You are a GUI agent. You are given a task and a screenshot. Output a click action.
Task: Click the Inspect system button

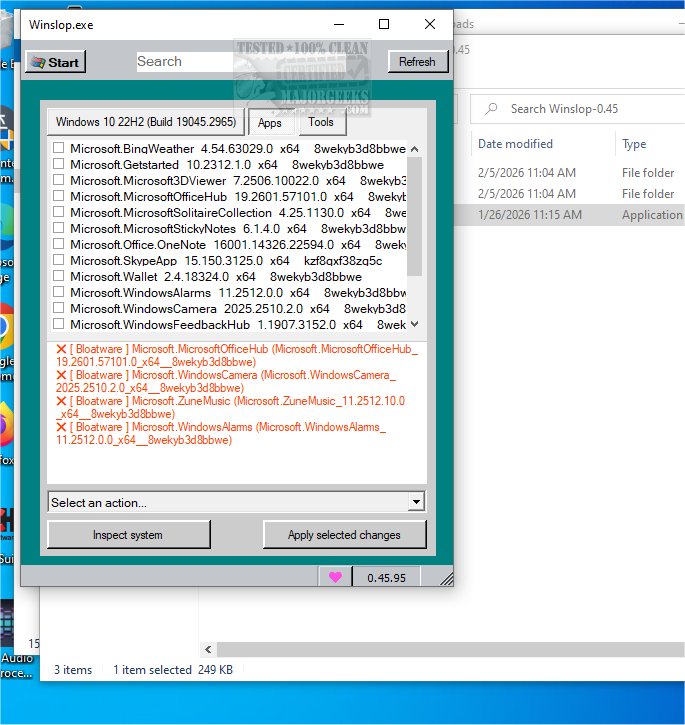pos(128,535)
